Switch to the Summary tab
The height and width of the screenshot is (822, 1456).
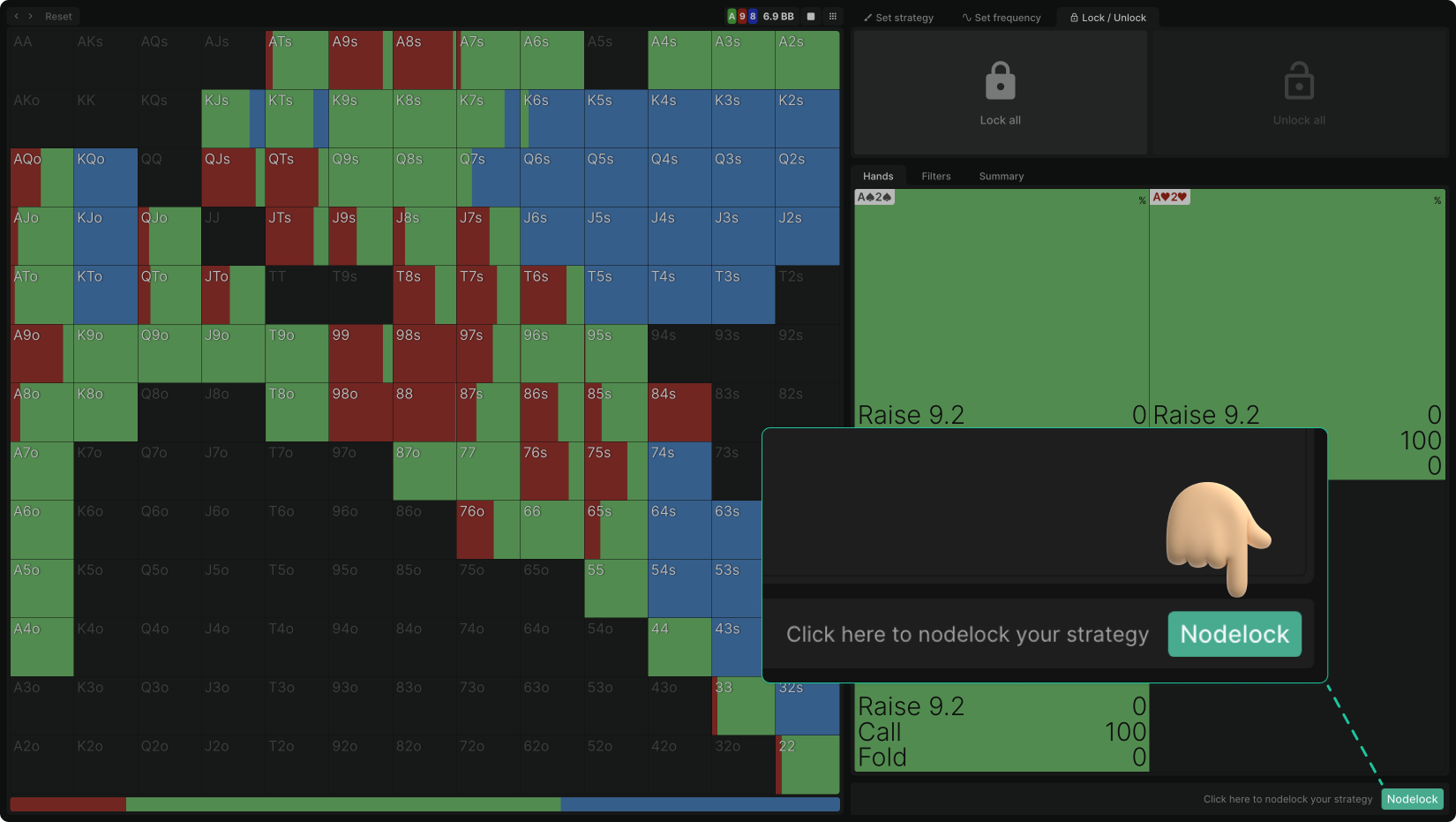(1002, 176)
